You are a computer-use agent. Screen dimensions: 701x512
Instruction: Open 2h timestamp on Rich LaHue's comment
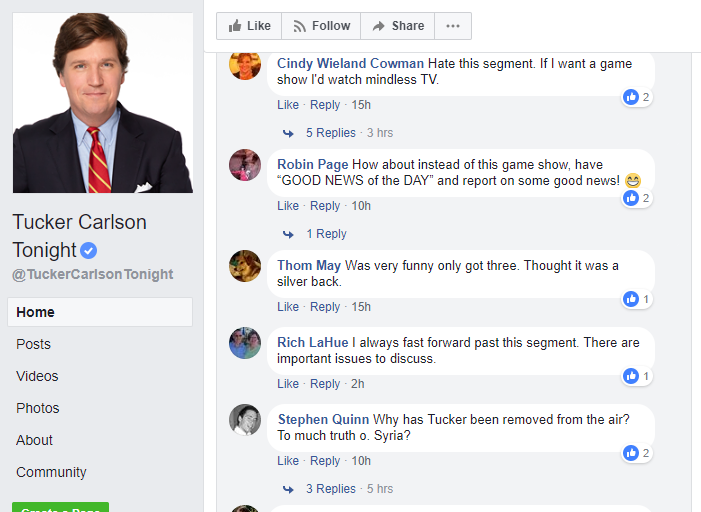click(358, 384)
